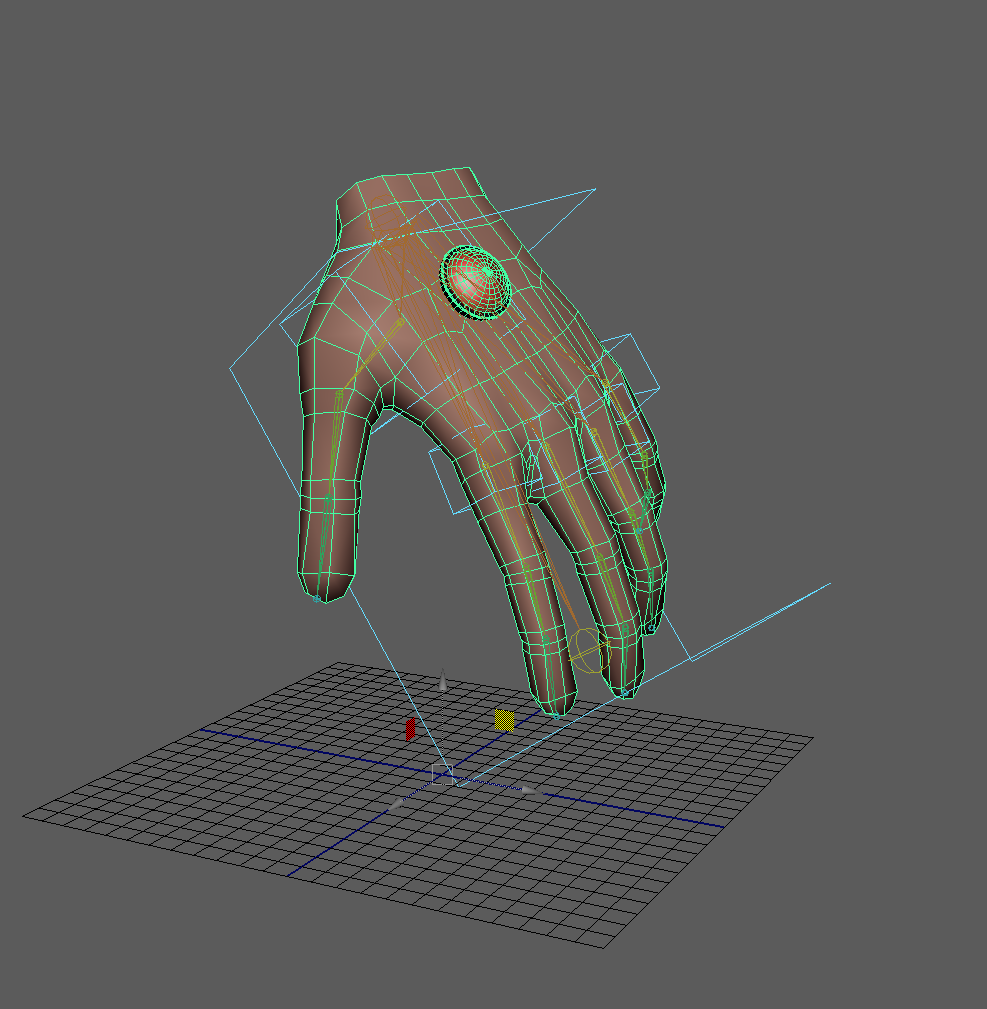The height and width of the screenshot is (1009, 987).
Task: Click the red plane handle above grid
Action: (x=410, y=729)
